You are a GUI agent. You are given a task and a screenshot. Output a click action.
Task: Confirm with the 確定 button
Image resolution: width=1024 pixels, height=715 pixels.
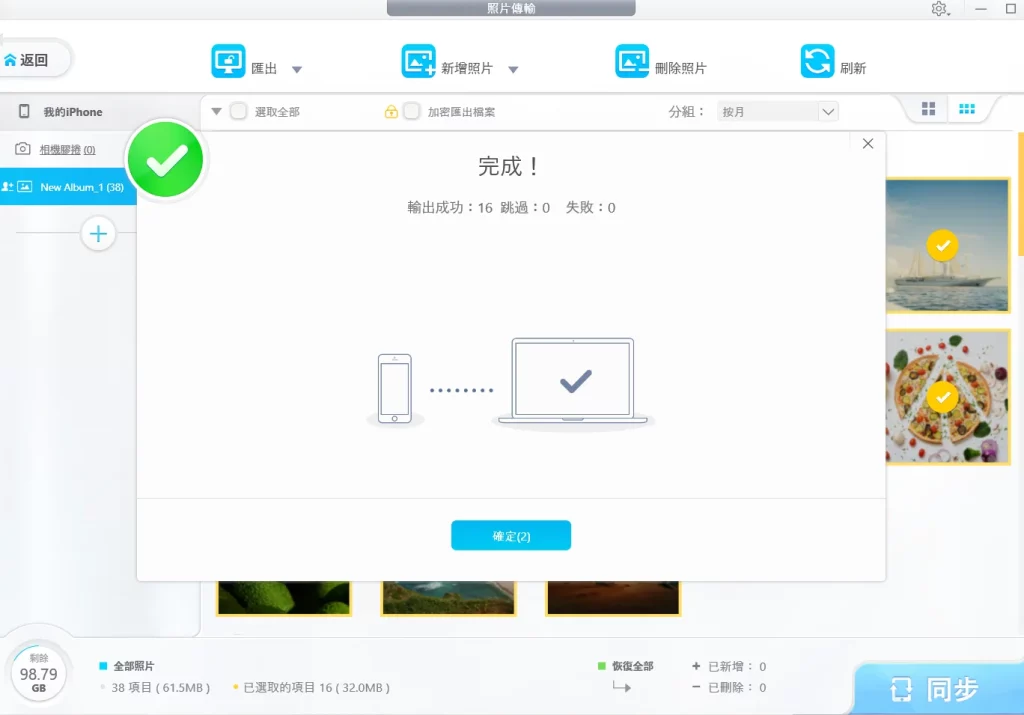511,535
